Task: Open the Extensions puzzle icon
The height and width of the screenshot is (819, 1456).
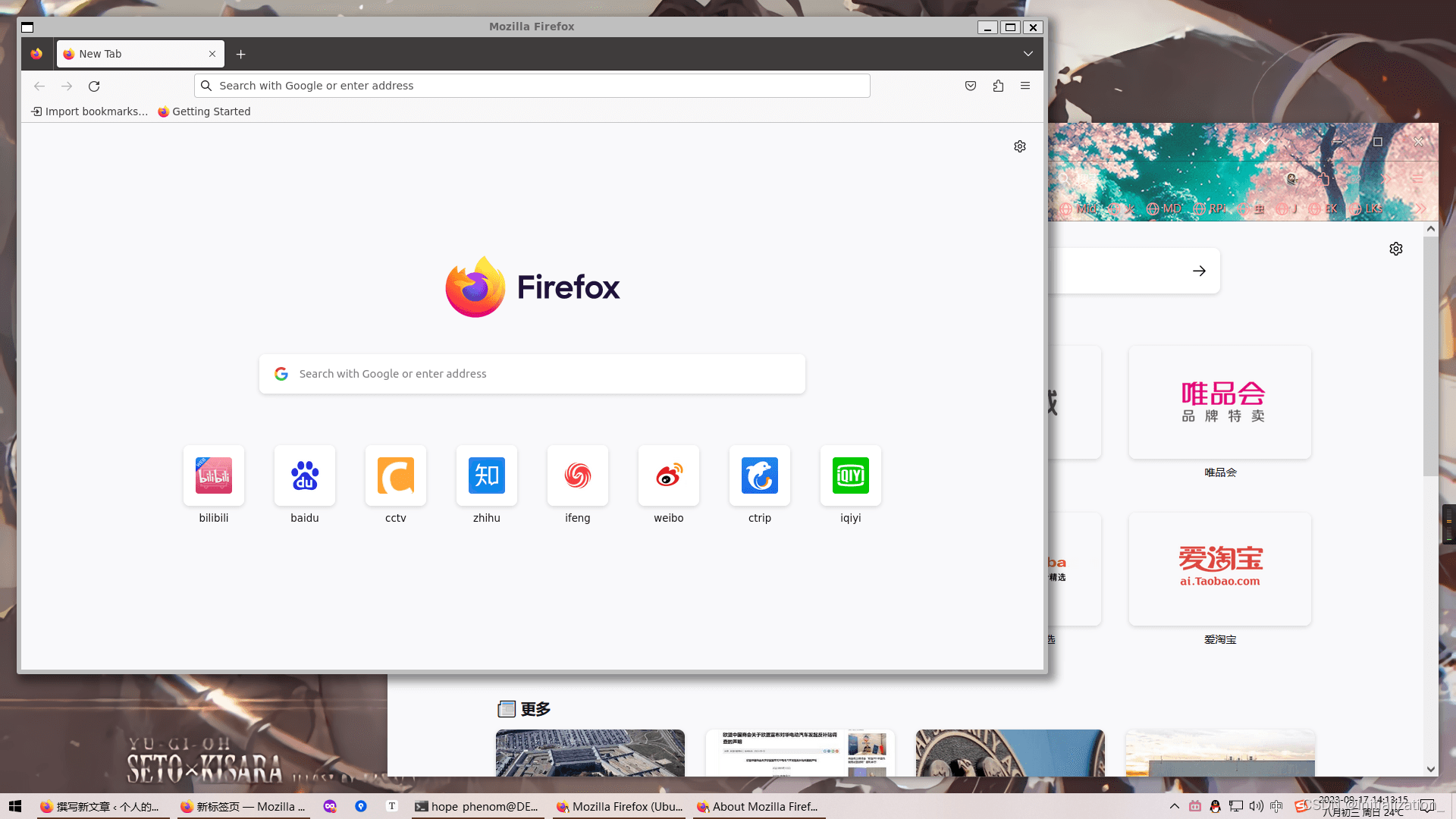Action: click(998, 86)
